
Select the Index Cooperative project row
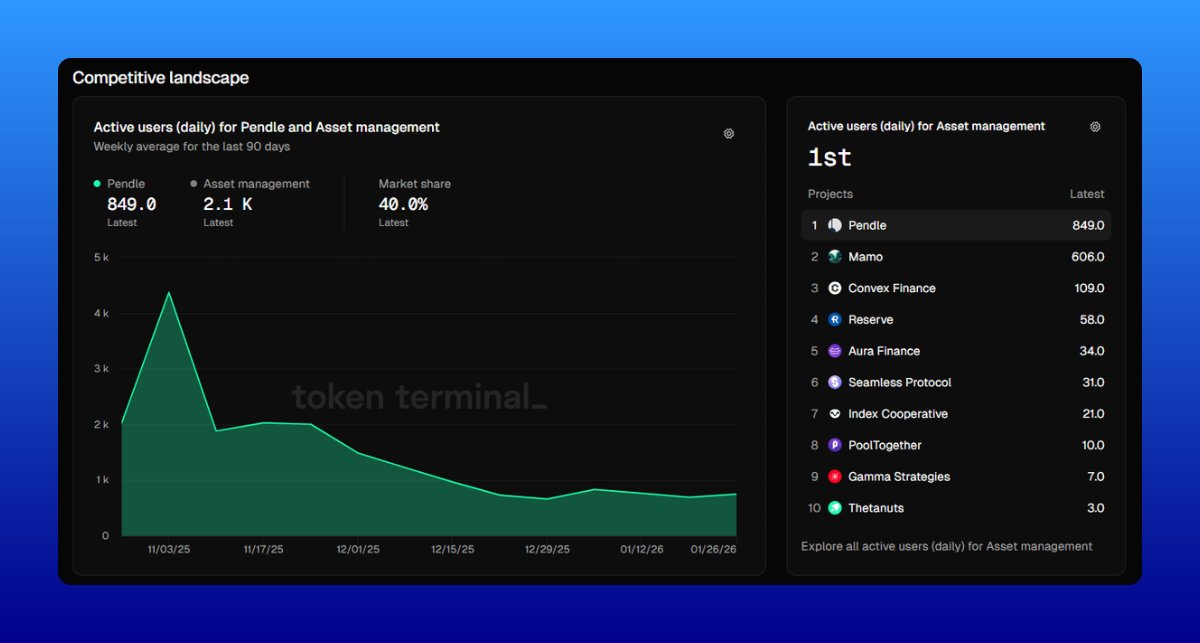(x=955, y=414)
